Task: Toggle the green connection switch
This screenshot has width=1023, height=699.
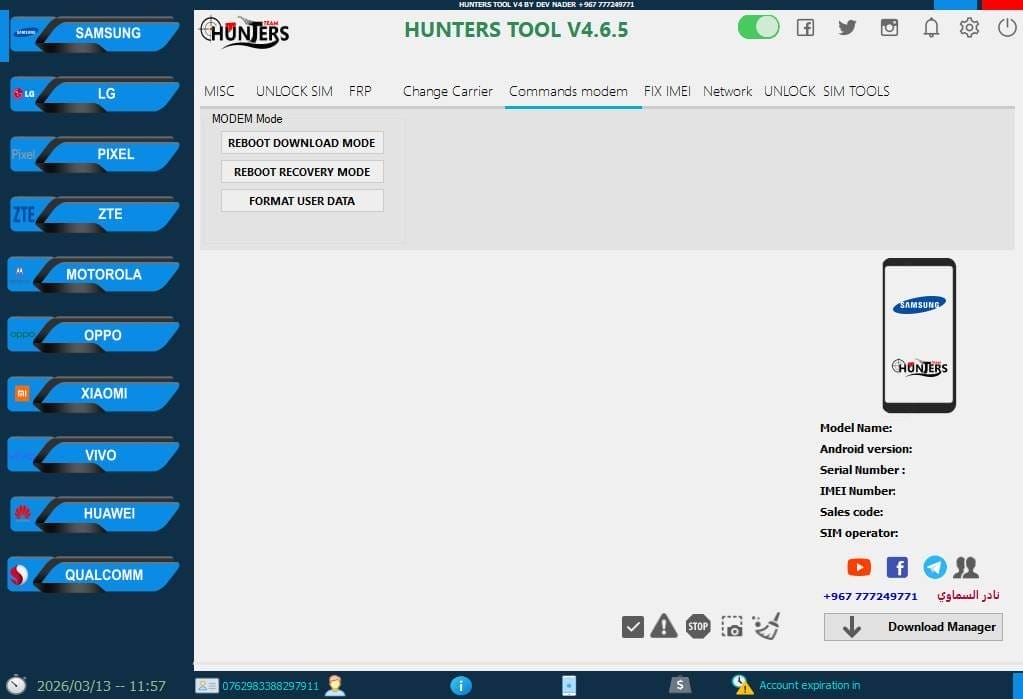Action: (758, 27)
